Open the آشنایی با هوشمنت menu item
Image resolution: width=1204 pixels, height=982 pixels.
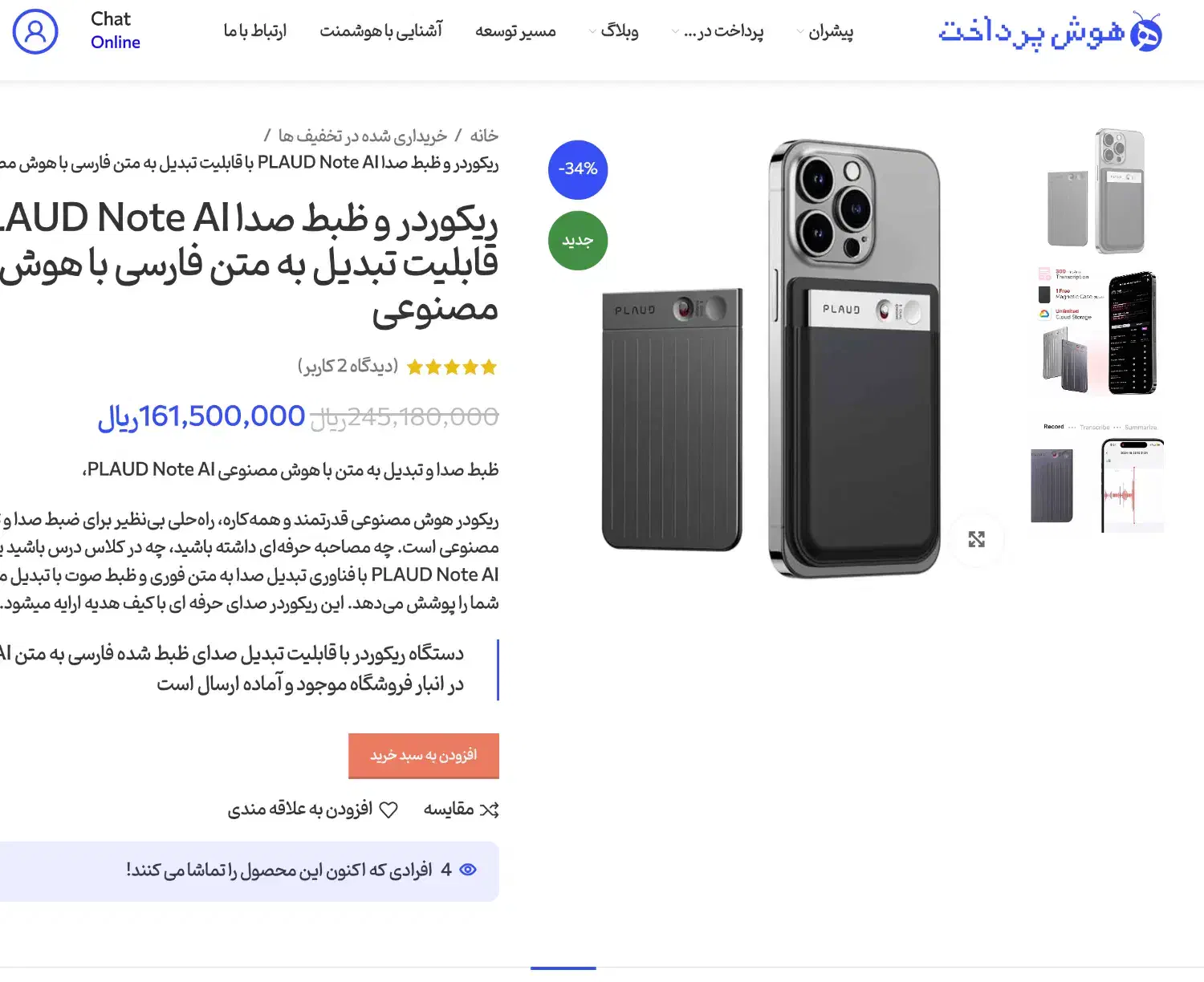tap(381, 31)
